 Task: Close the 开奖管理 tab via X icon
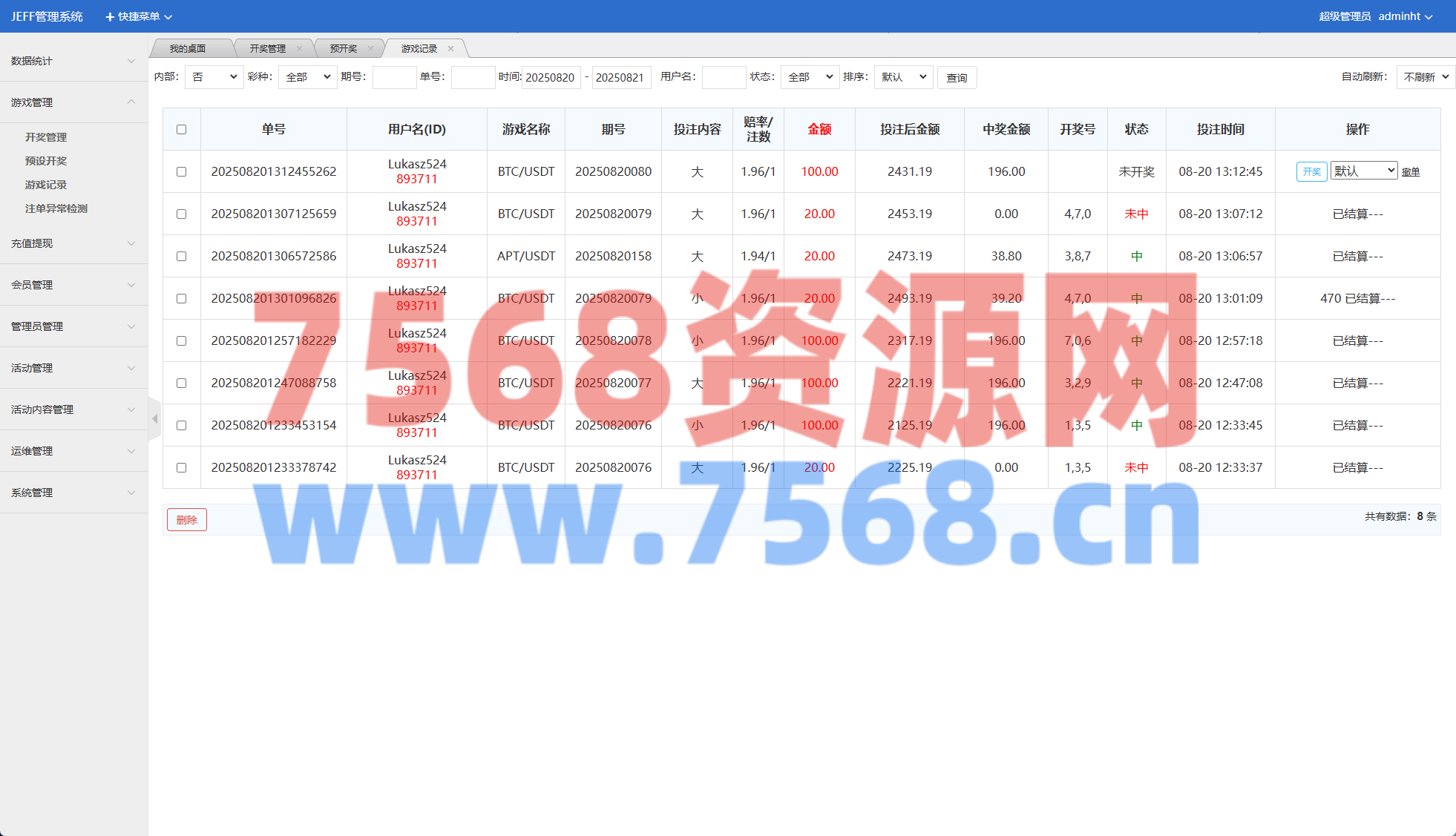tap(299, 49)
